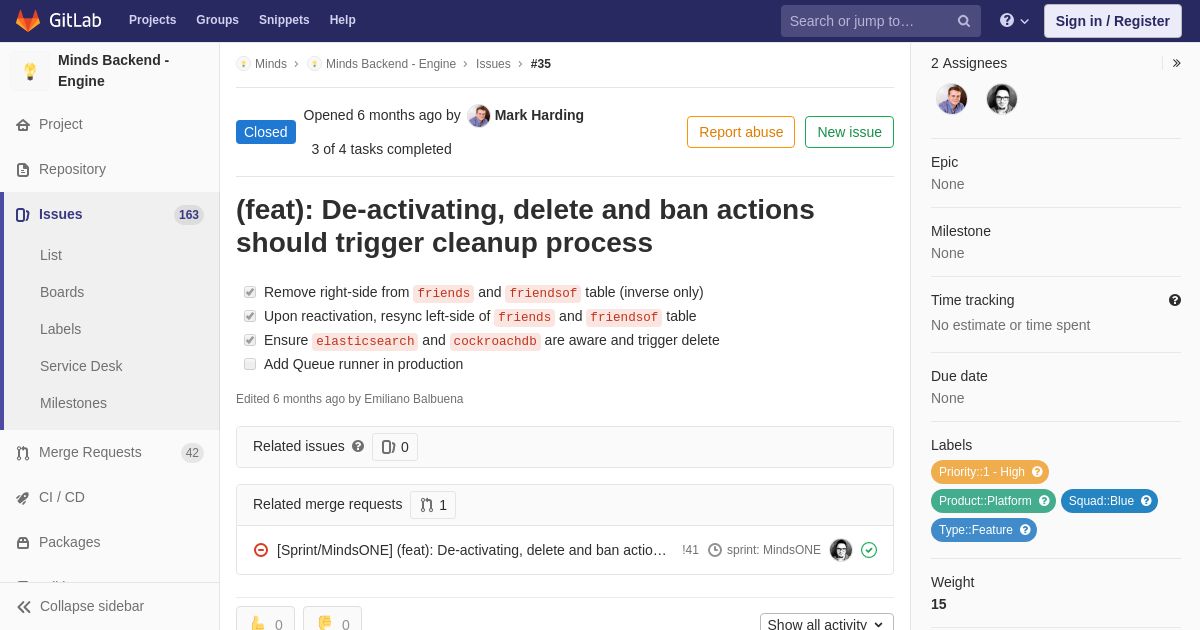Screen dimensions: 1200x630
Task: Click the Time tracking help icon
Action: click(1175, 300)
